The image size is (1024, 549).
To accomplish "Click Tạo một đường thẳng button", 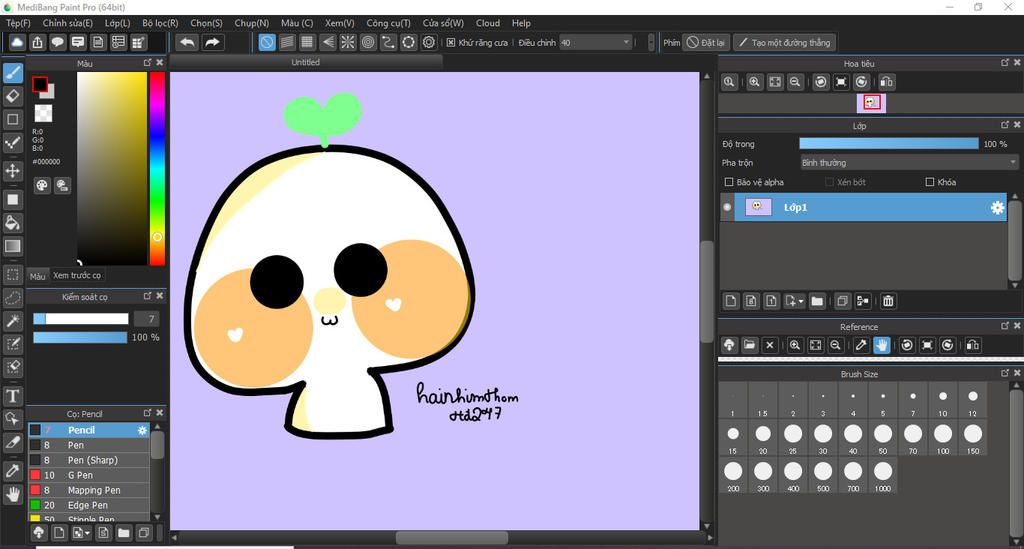I will point(784,42).
